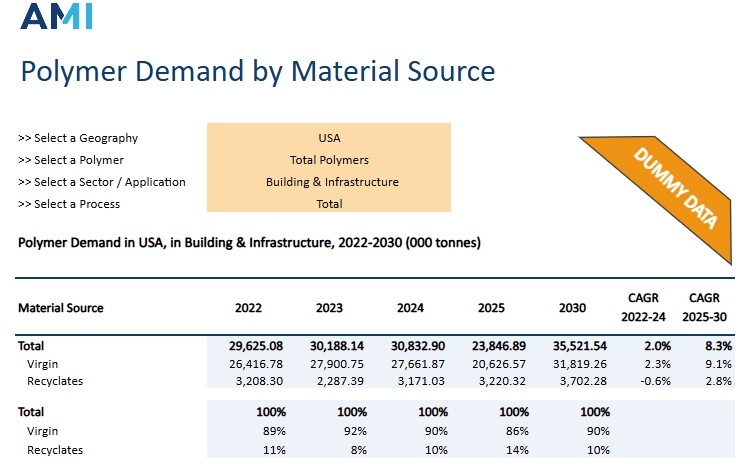Click the CAGR 2022-24 column header
Viewport: 754px width, 475px height.
643,307
